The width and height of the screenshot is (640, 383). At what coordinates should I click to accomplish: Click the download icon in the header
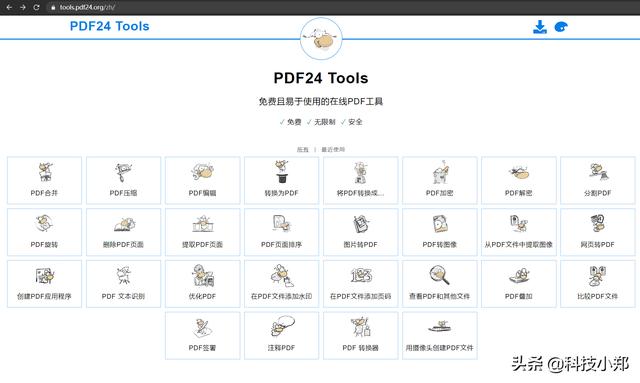(x=540, y=27)
